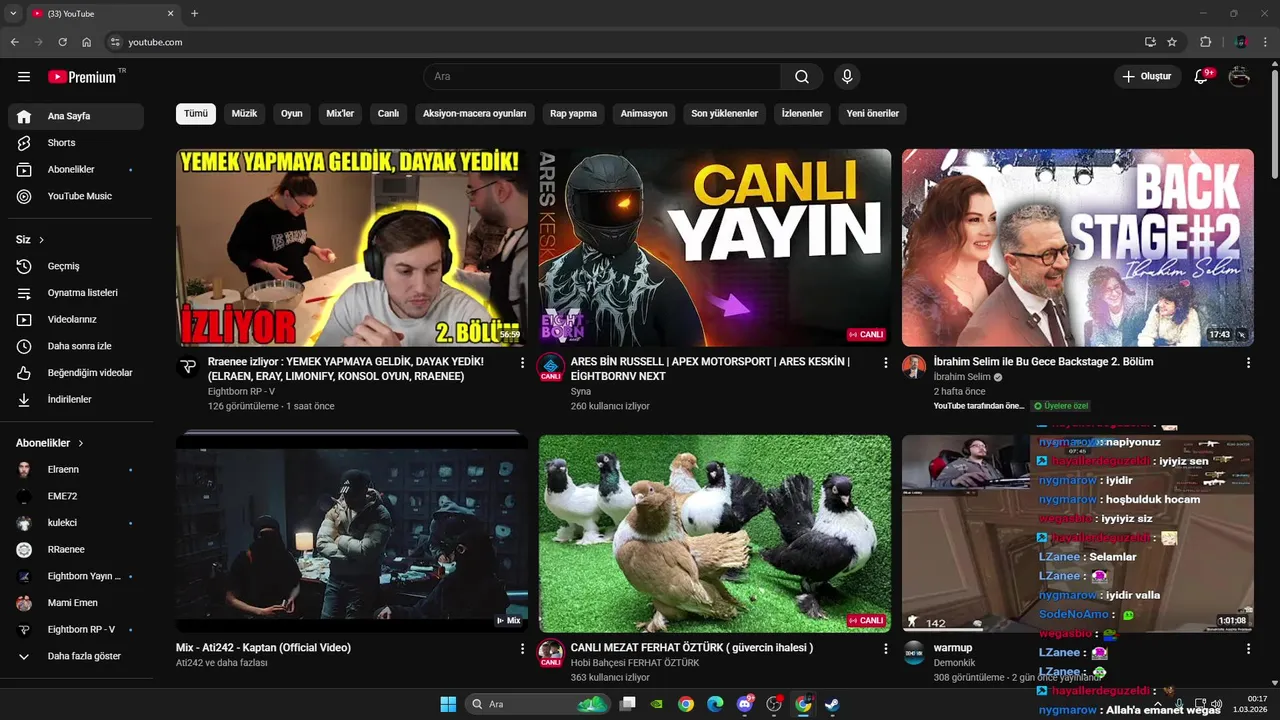Viewport: 1280px width, 720px height.
Task: Select the Tümü filter chip
Action: pyautogui.click(x=196, y=114)
